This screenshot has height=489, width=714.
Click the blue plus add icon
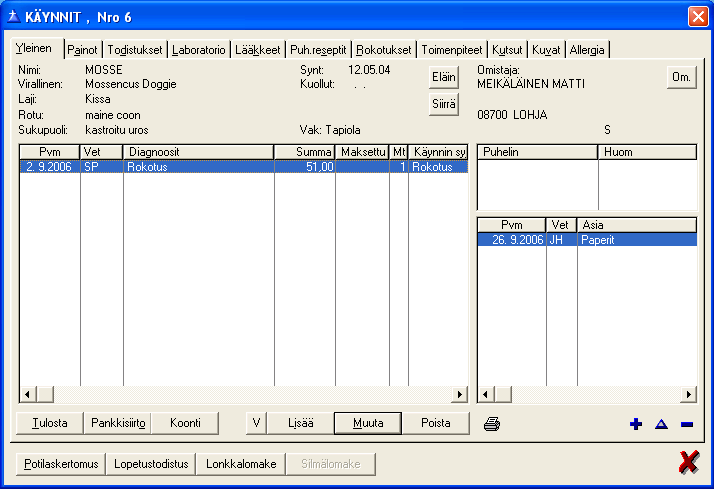[636, 424]
